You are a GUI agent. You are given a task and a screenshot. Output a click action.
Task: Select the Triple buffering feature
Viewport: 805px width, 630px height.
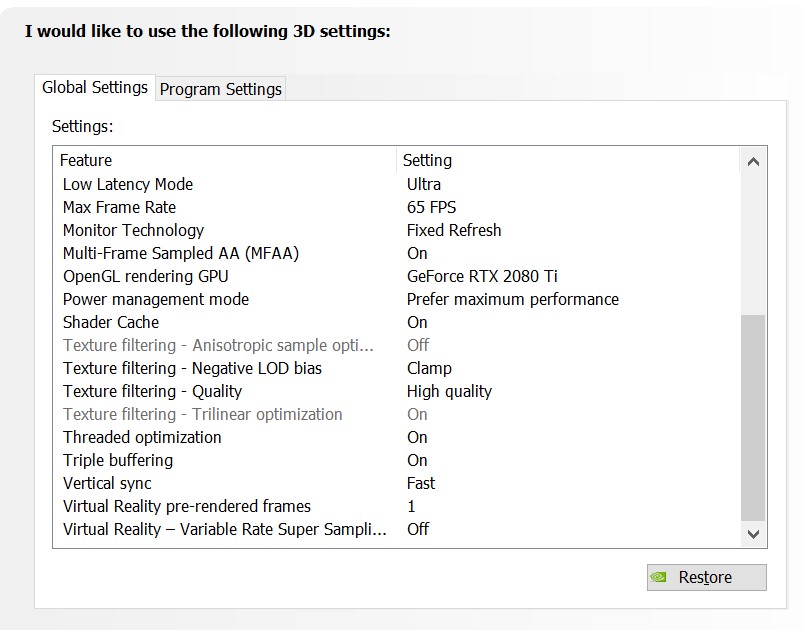click(x=118, y=461)
